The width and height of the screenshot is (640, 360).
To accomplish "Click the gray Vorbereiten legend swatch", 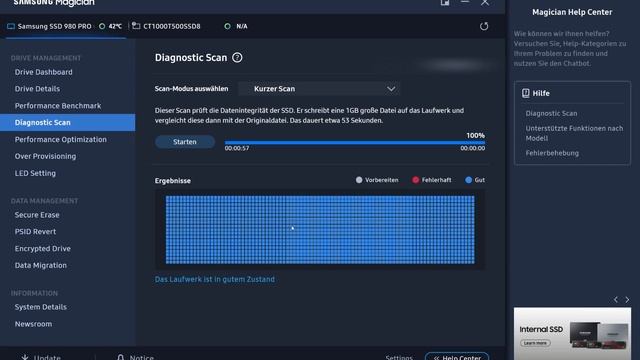I will 359,180.
